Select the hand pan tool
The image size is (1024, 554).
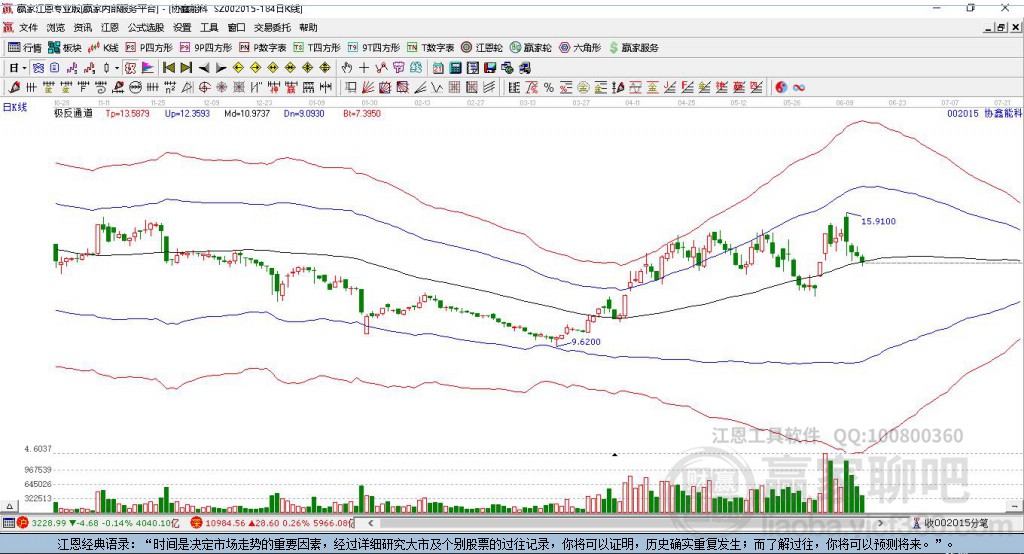[x=347, y=68]
